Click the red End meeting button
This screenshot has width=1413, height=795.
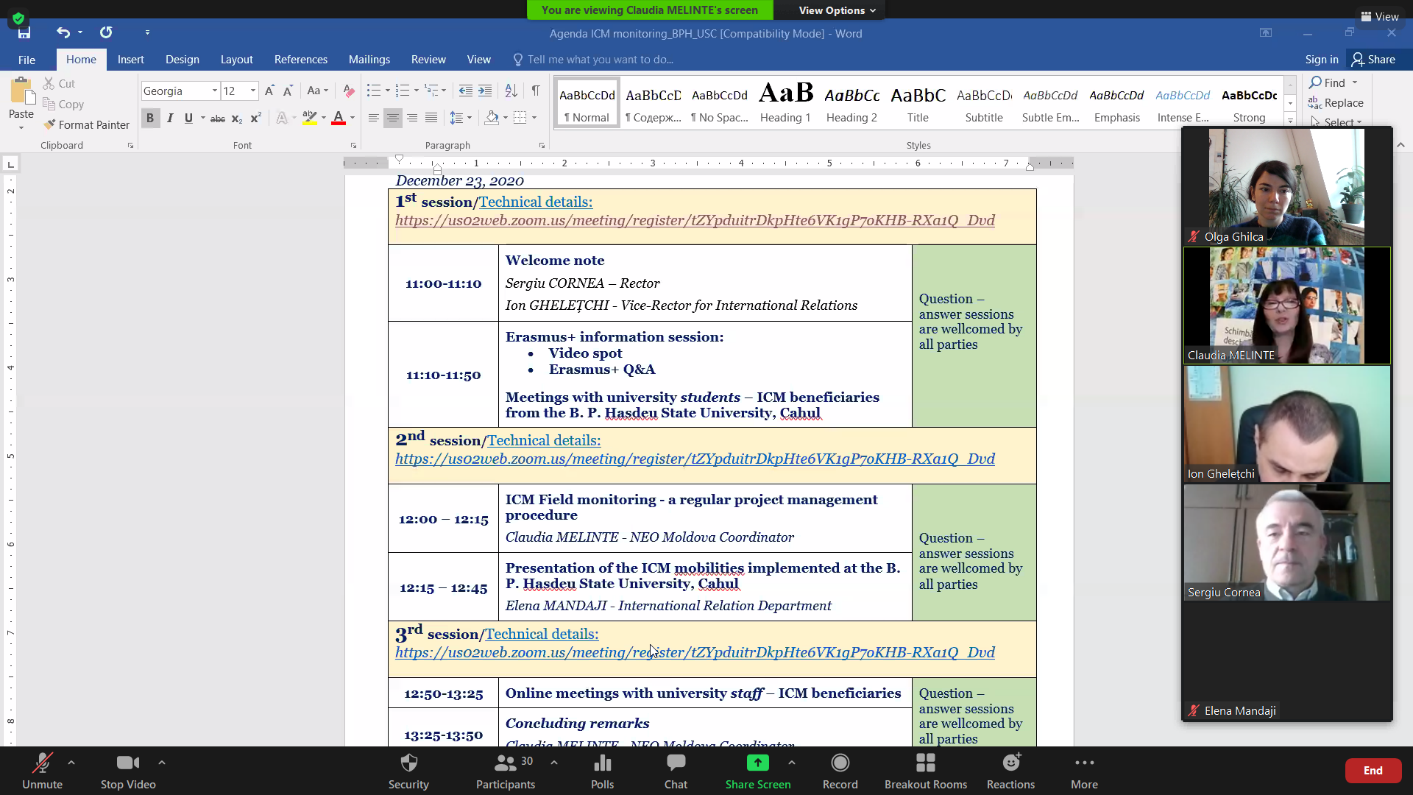pyautogui.click(x=1373, y=770)
